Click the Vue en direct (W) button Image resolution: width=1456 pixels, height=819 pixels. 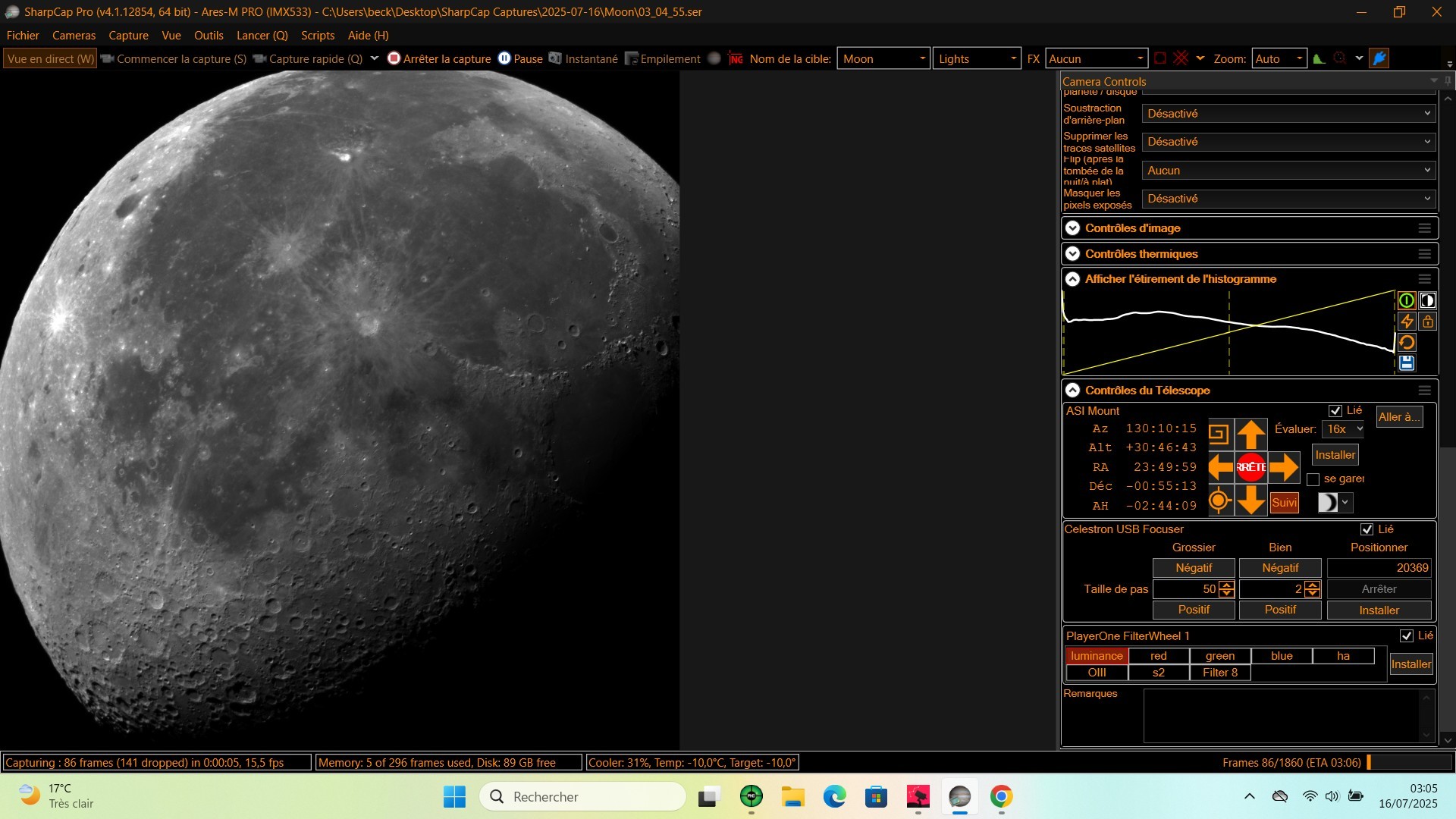click(50, 58)
